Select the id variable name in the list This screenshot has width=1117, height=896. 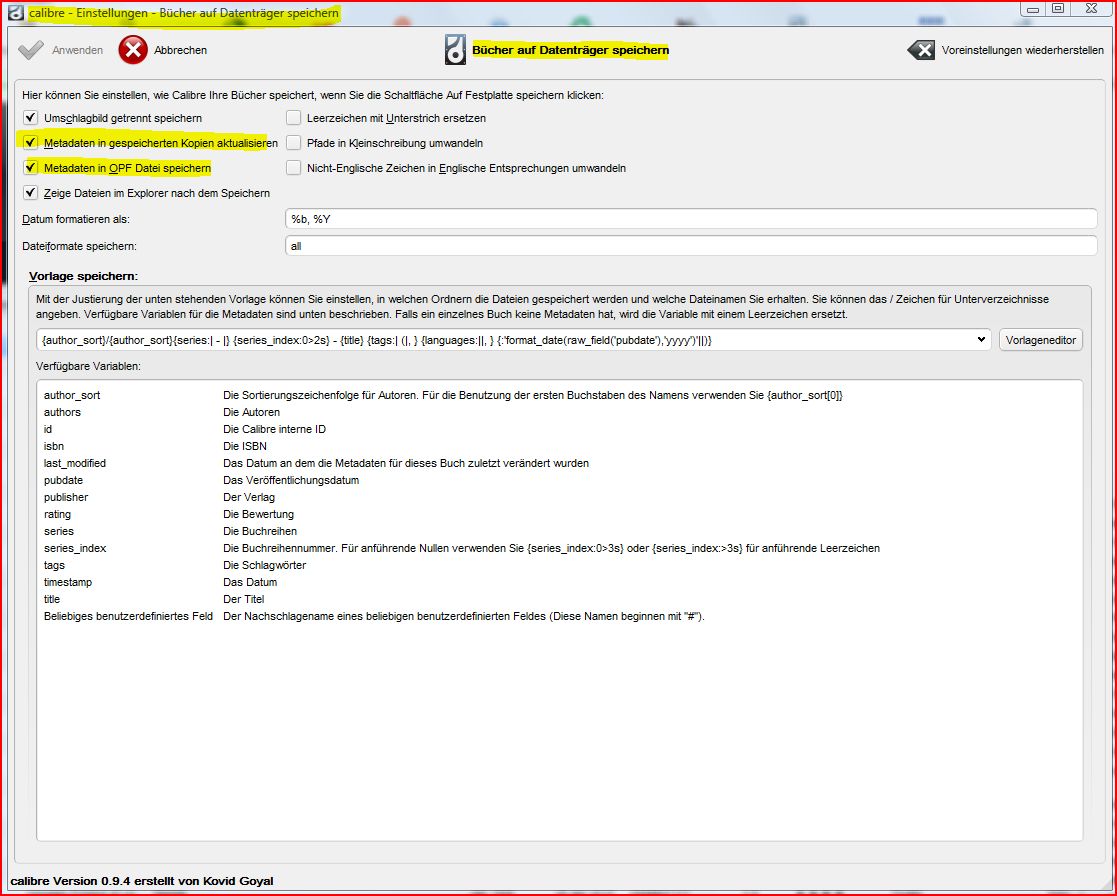(x=48, y=429)
